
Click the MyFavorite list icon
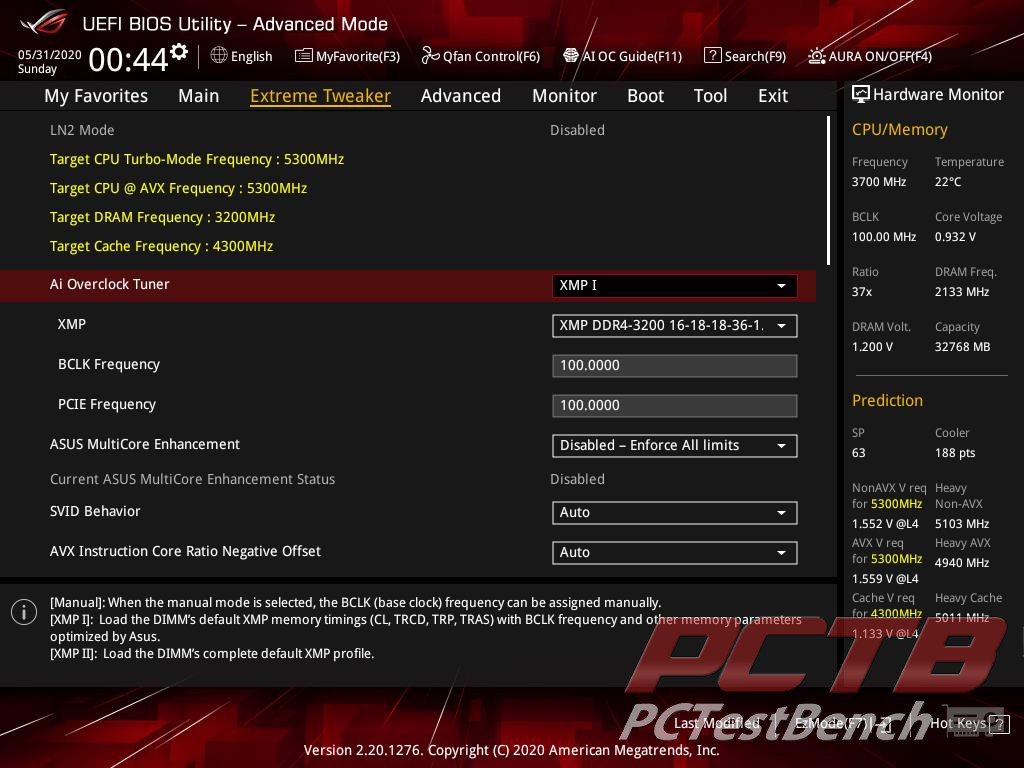304,56
